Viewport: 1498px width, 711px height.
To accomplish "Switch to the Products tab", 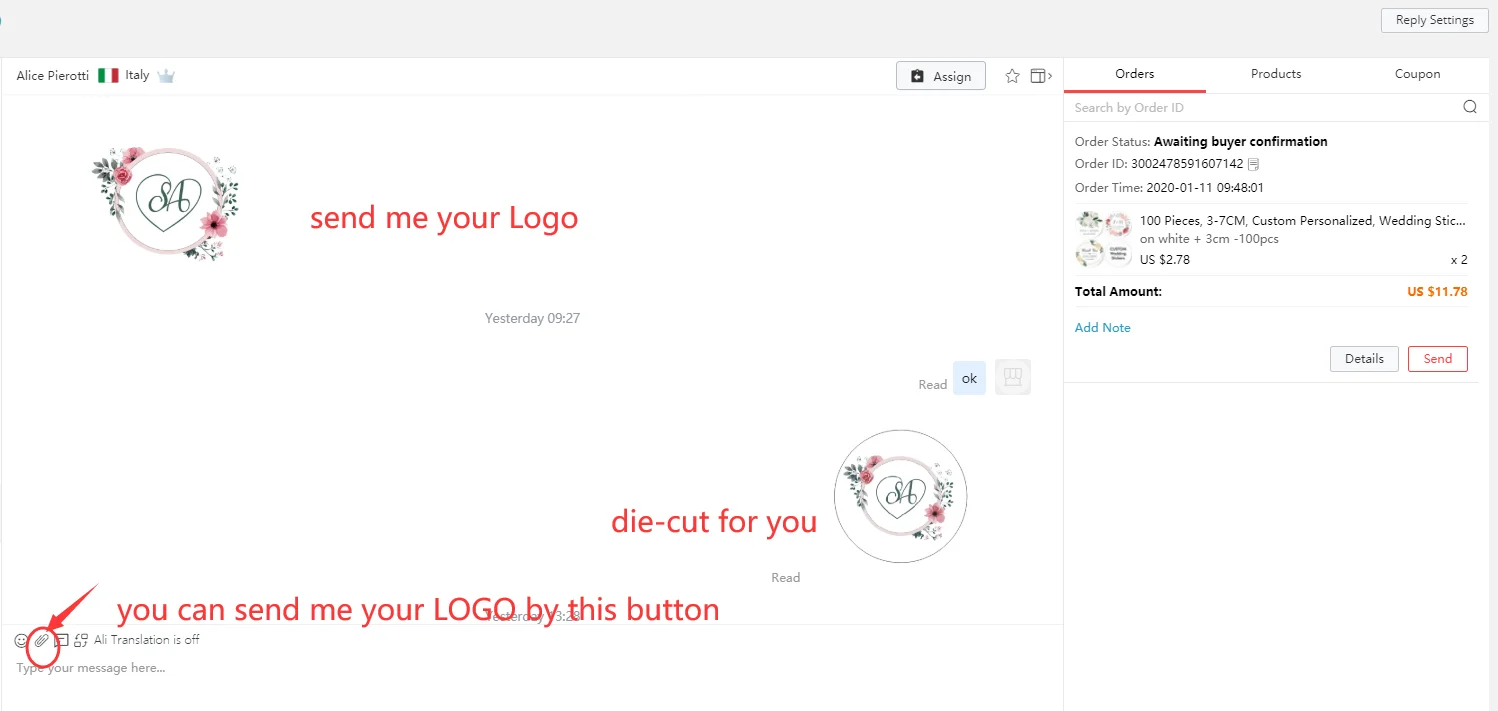I will [1276, 74].
